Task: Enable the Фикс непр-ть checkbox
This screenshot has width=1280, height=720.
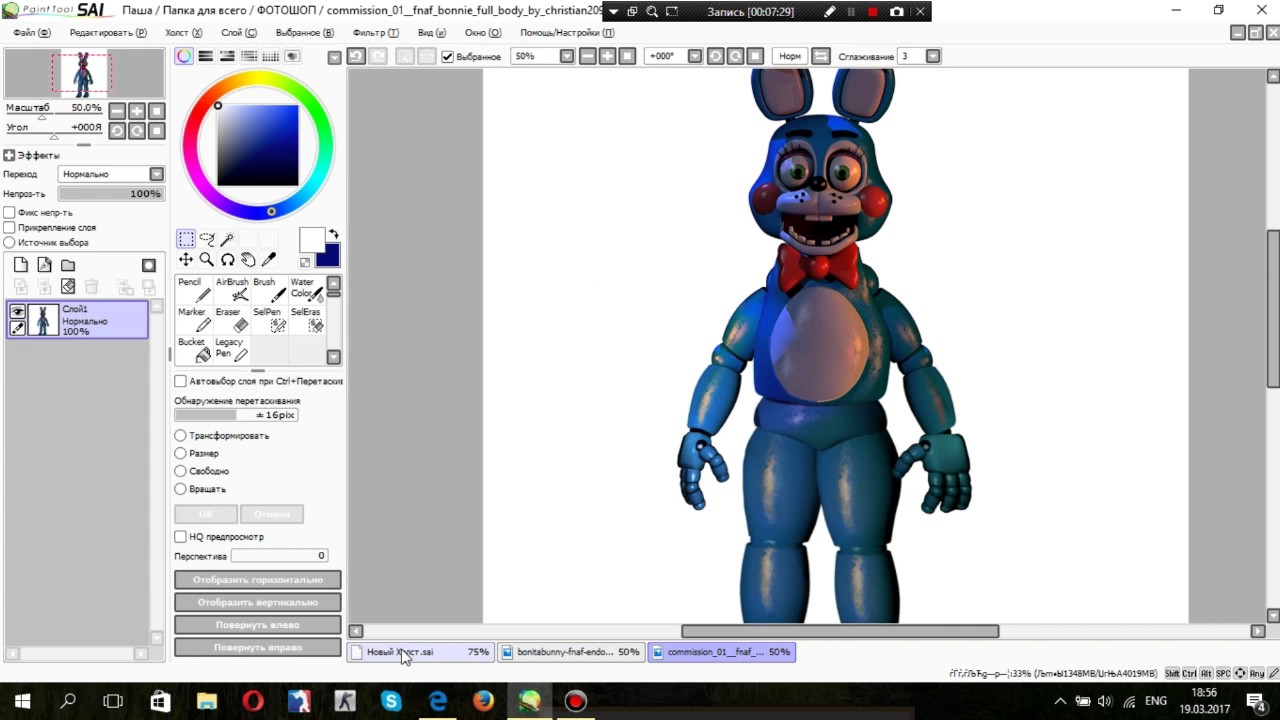Action: click(9, 213)
